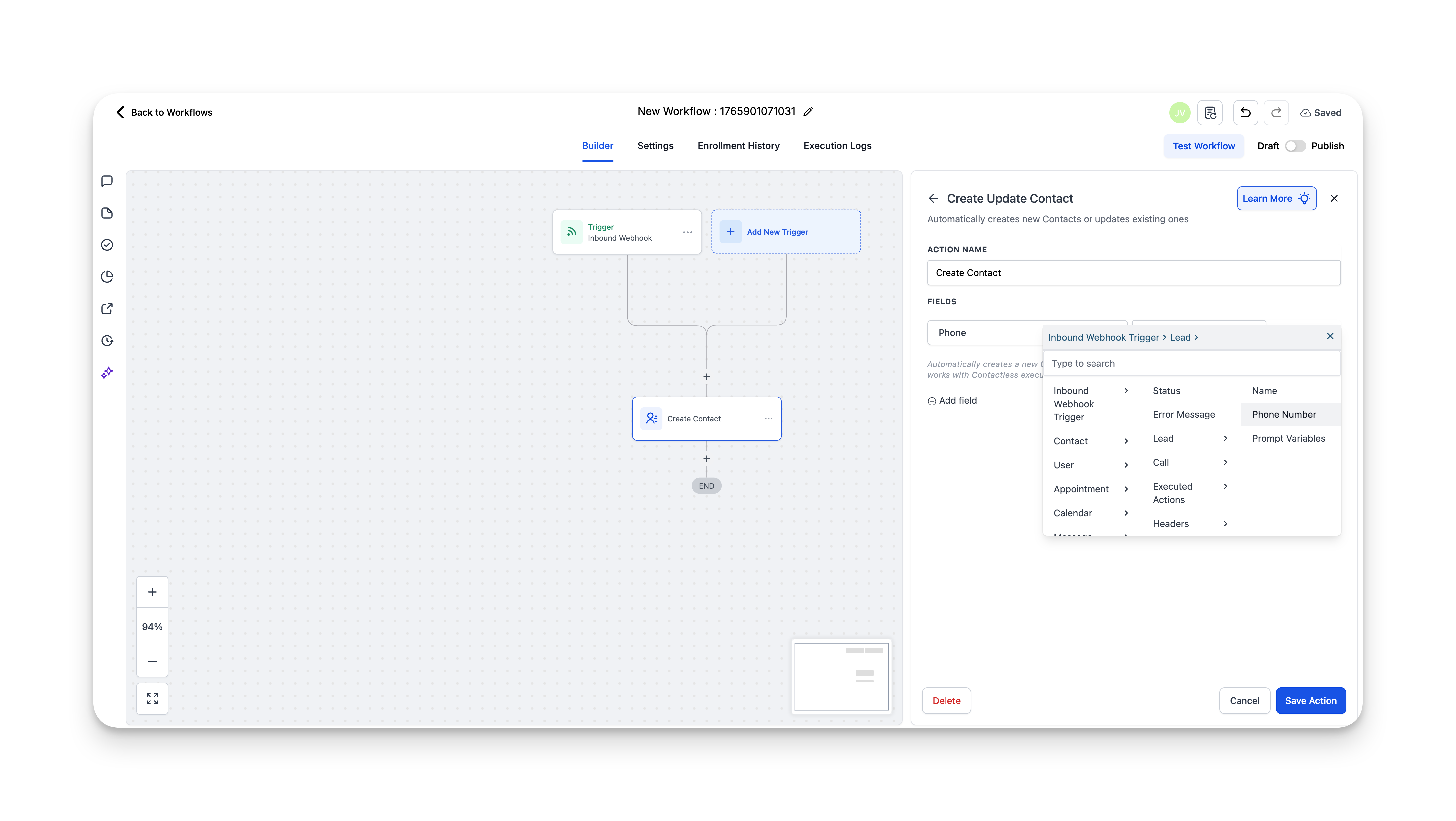
Task: Switch to the Settings tab
Action: (655, 146)
